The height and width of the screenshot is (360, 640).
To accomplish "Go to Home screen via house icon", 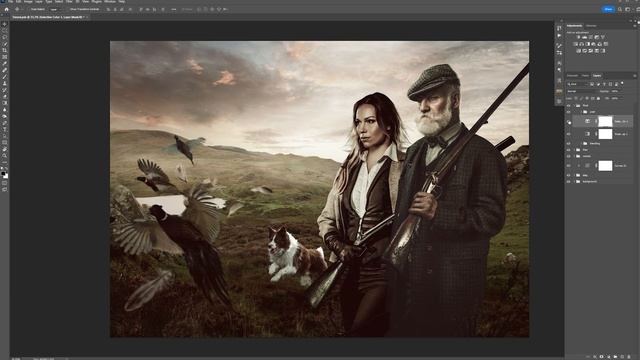I will pyautogui.click(x=6, y=9).
